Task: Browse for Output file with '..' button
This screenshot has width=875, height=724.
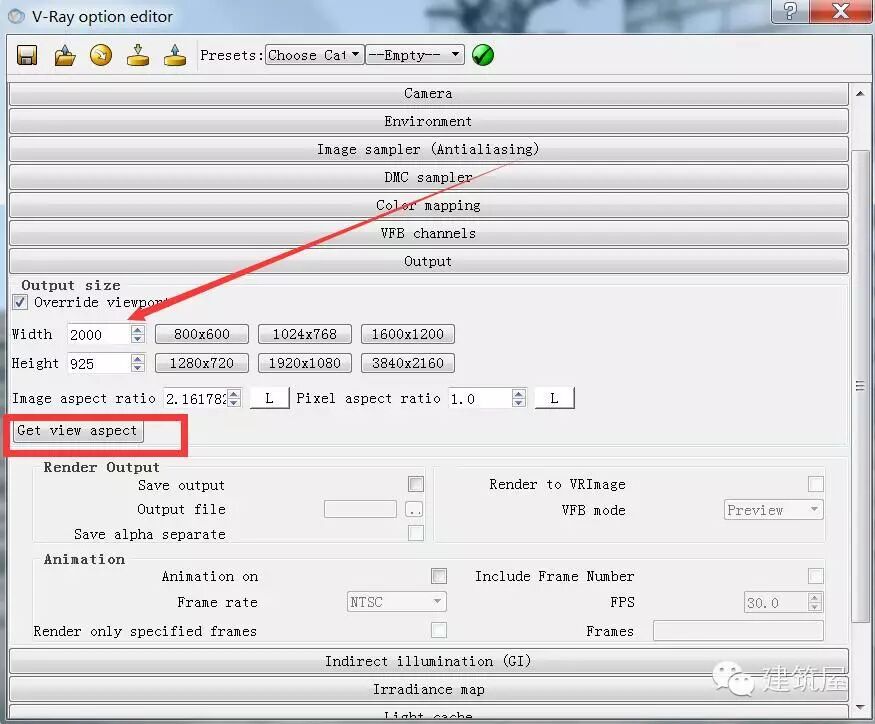Action: click(x=414, y=509)
